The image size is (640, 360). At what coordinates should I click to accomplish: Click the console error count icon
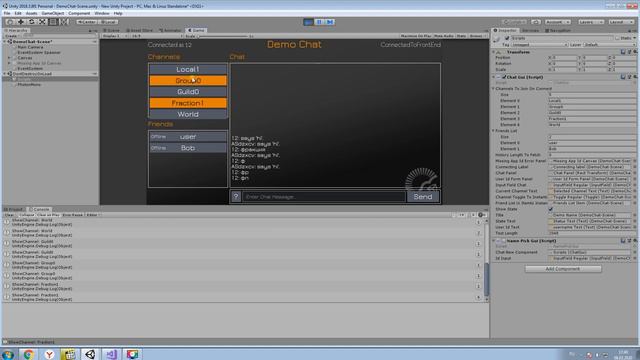click(x=481, y=215)
